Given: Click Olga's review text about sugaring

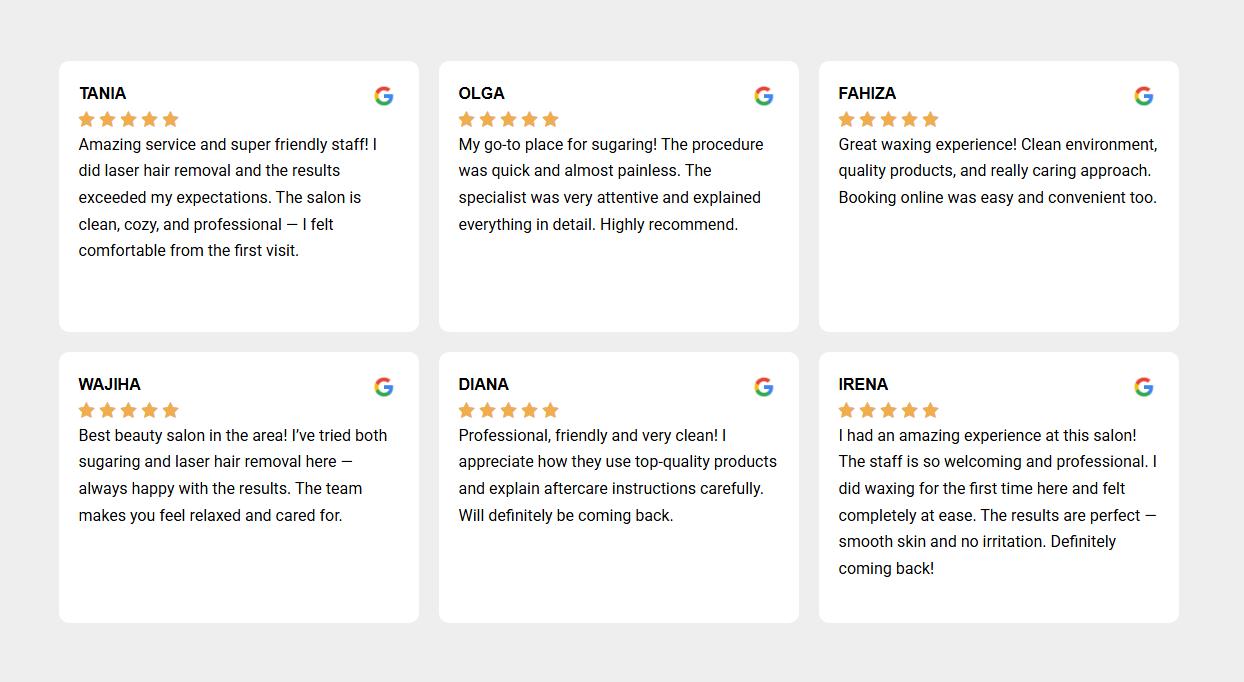Looking at the screenshot, I should (x=610, y=184).
